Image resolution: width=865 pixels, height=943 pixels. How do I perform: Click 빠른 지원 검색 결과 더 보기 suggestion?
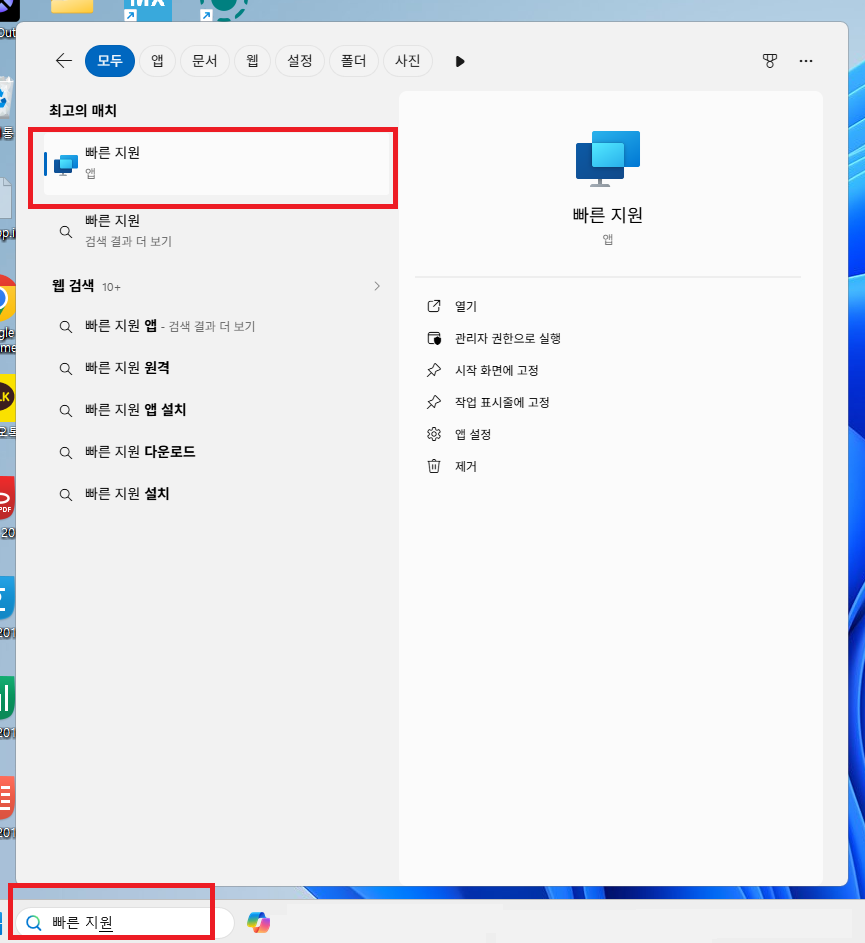[x=217, y=231]
